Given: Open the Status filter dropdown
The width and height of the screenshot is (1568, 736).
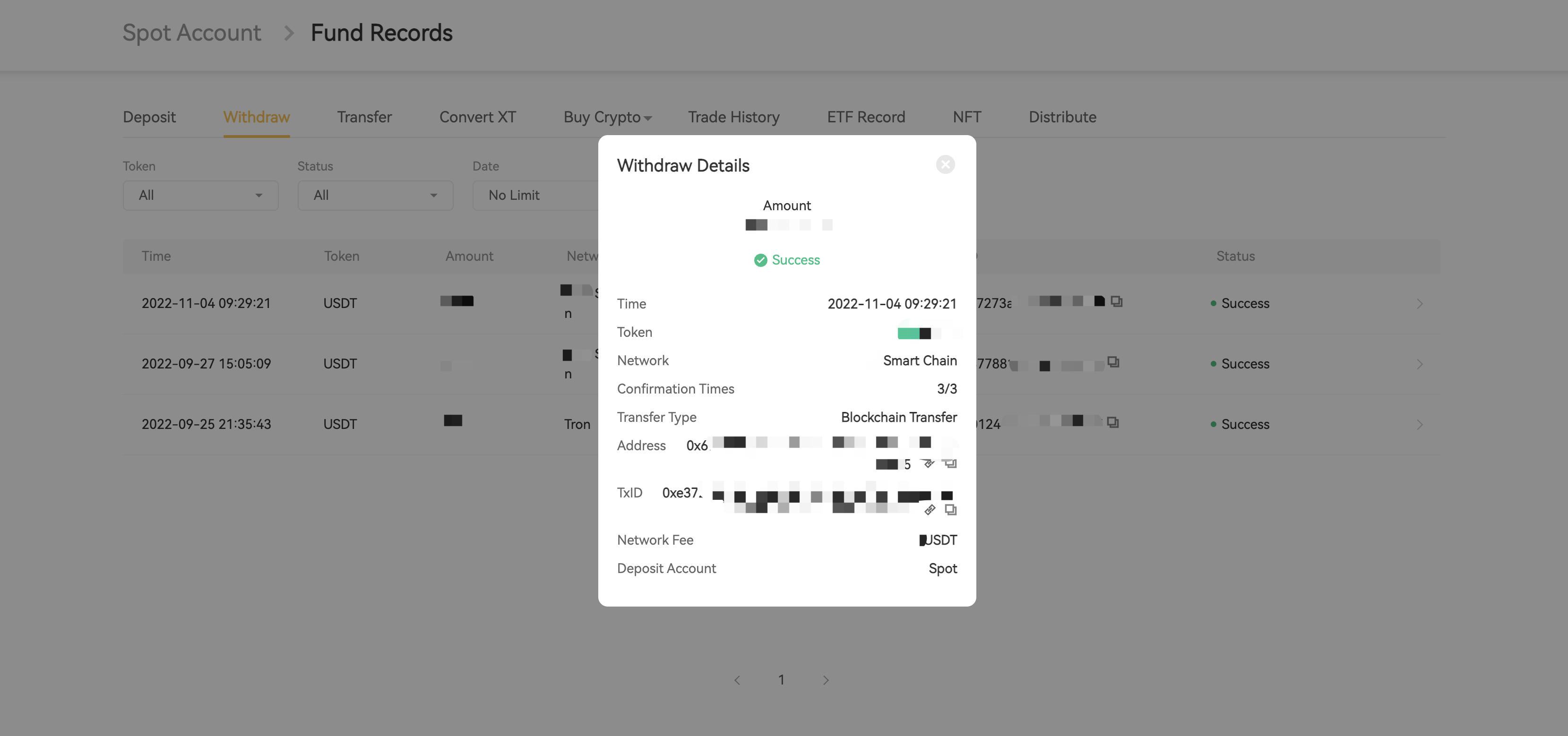Looking at the screenshot, I should 375,195.
